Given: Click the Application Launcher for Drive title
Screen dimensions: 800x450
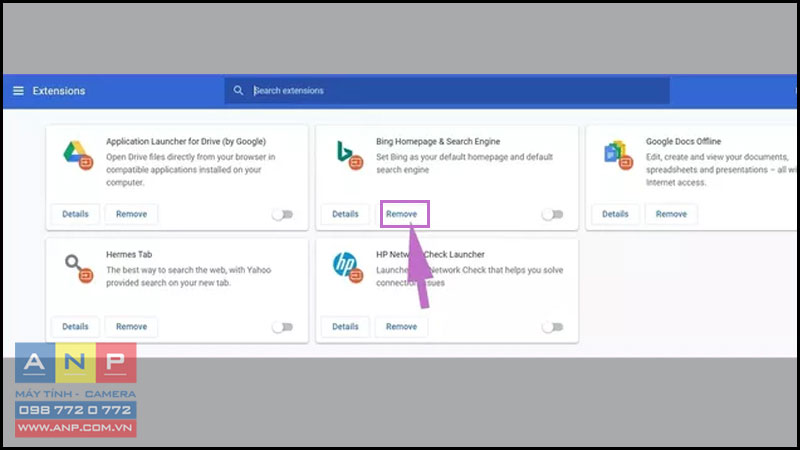Looking at the screenshot, I should click(186, 141).
